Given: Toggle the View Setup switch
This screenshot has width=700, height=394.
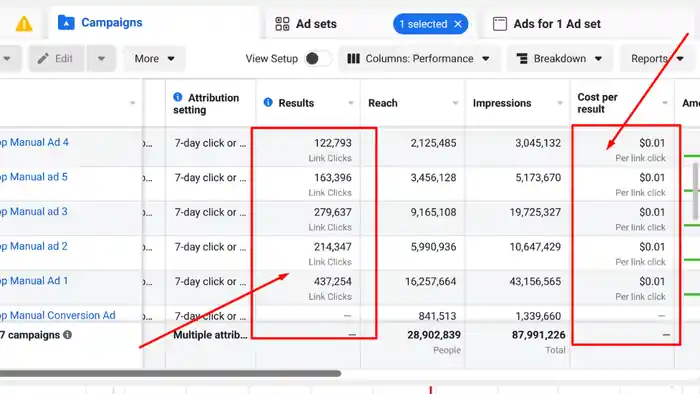Looking at the screenshot, I should tap(317, 58).
